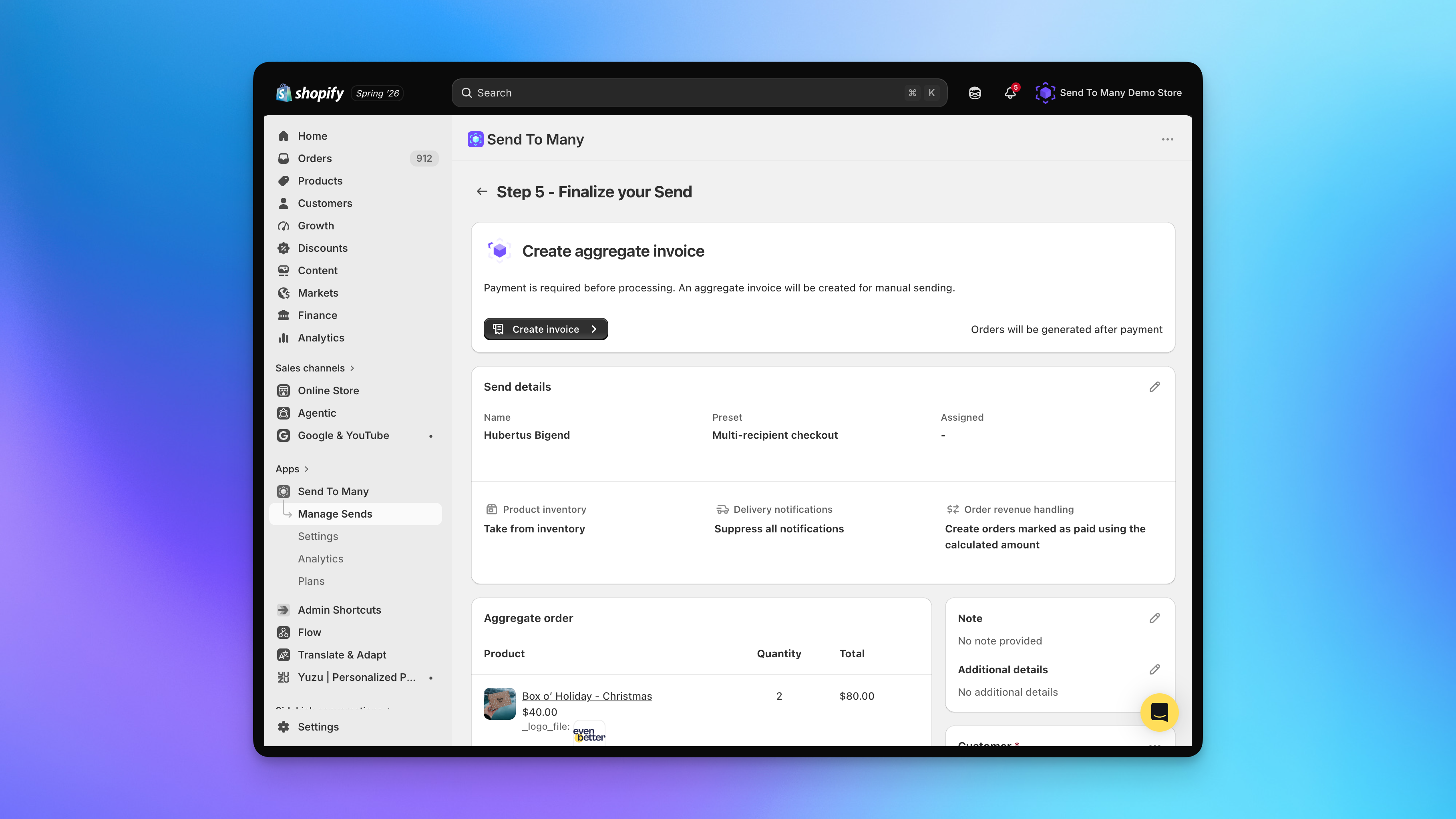Open Send To Many app Settings subitem
The height and width of the screenshot is (819, 1456).
pyautogui.click(x=318, y=536)
